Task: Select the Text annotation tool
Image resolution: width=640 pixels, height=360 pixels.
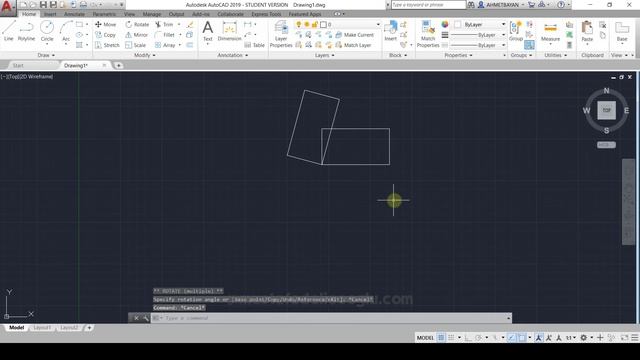Action: (x=208, y=31)
